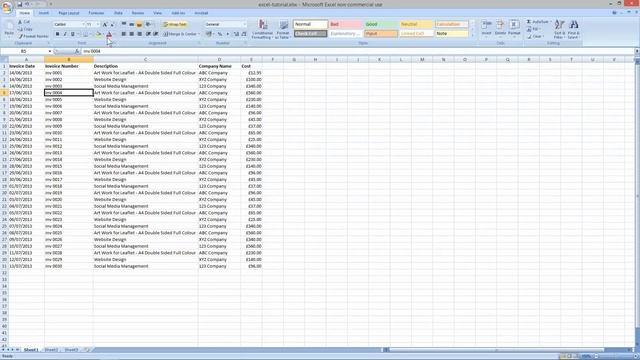Click Delete cells in the Cells group

[x=500, y=28]
